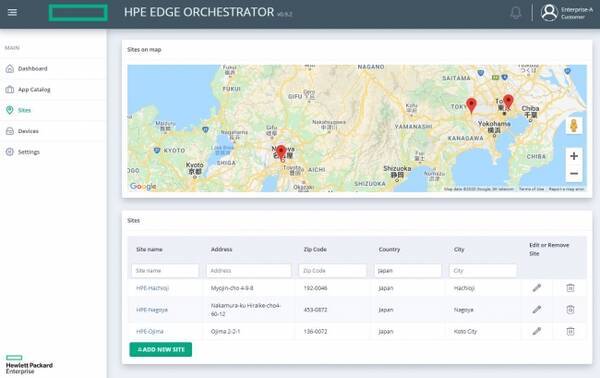Open the HPE-Ojima site link
Viewport: 600px width, 378px height.
pos(150,331)
